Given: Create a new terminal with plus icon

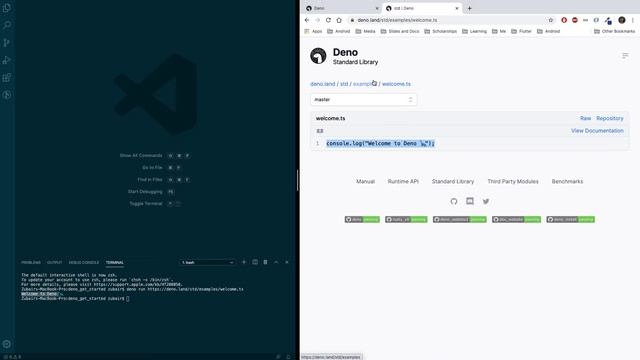Looking at the screenshot, I should [244, 262].
